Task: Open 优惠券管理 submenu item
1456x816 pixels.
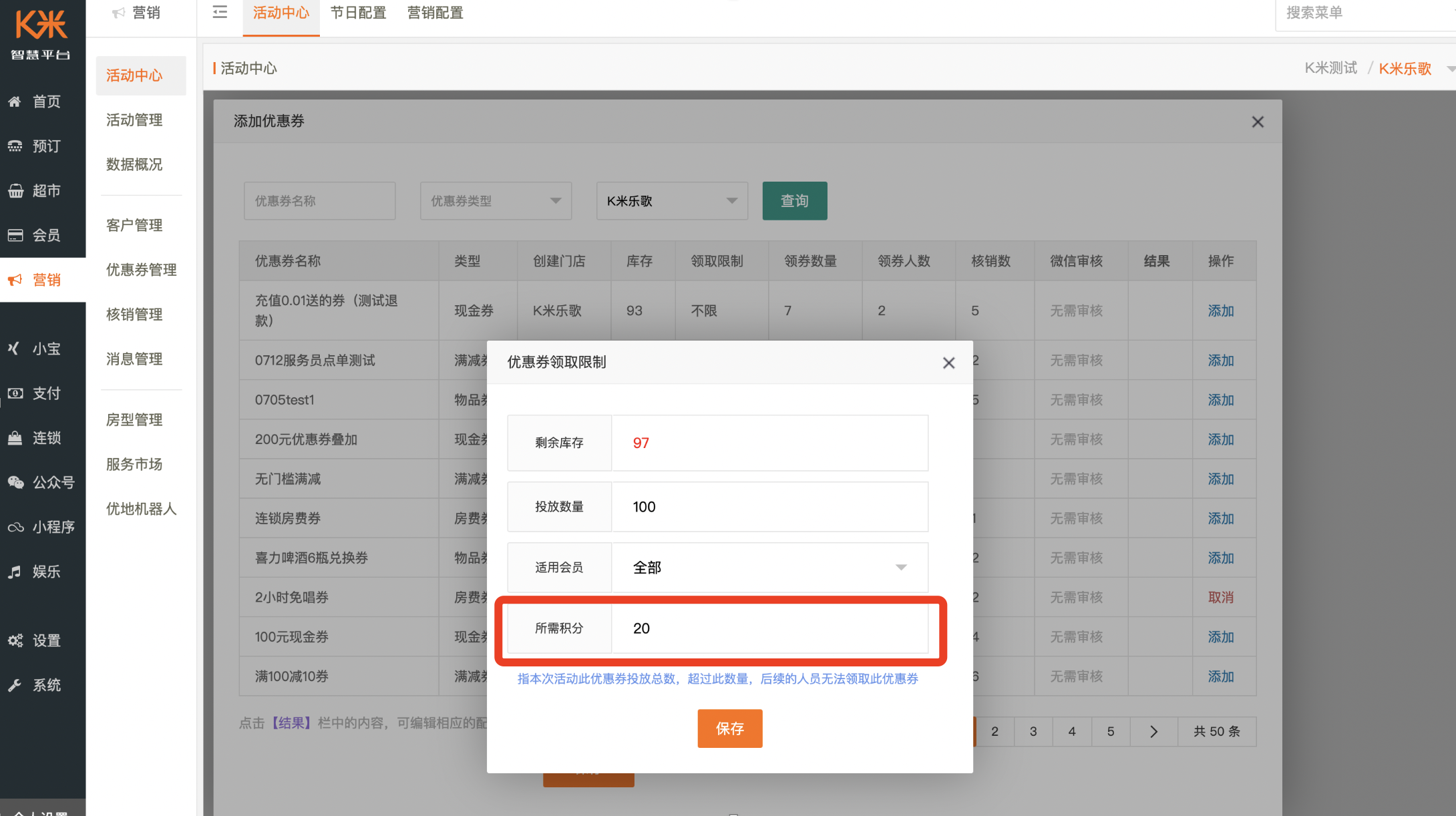Action: pos(141,270)
